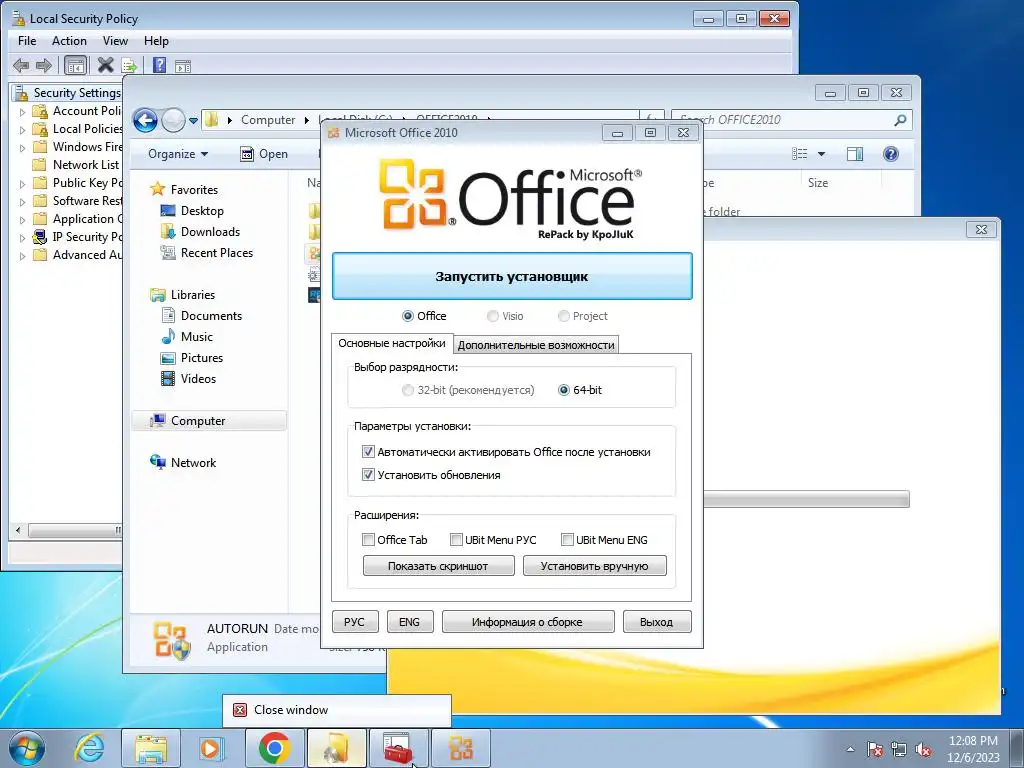This screenshot has height=768, width=1024.
Task: Click the Export list toolbar icon
Action: (129, 65)
